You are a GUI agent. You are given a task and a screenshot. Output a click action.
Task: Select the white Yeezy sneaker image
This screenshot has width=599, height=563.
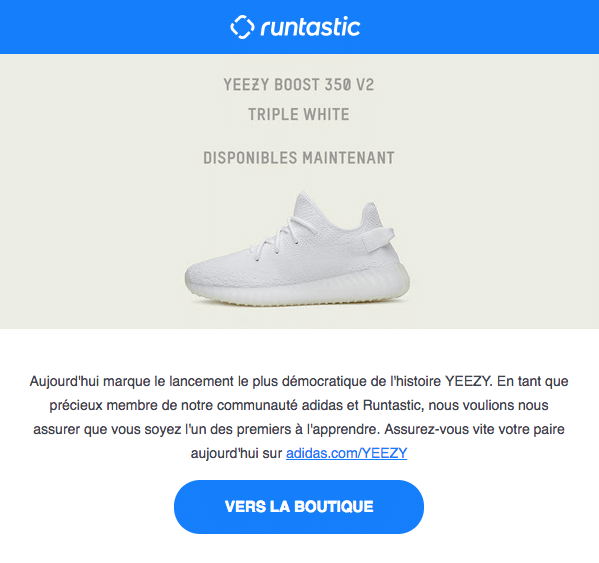pyautogui.click(x=297, y=250)
